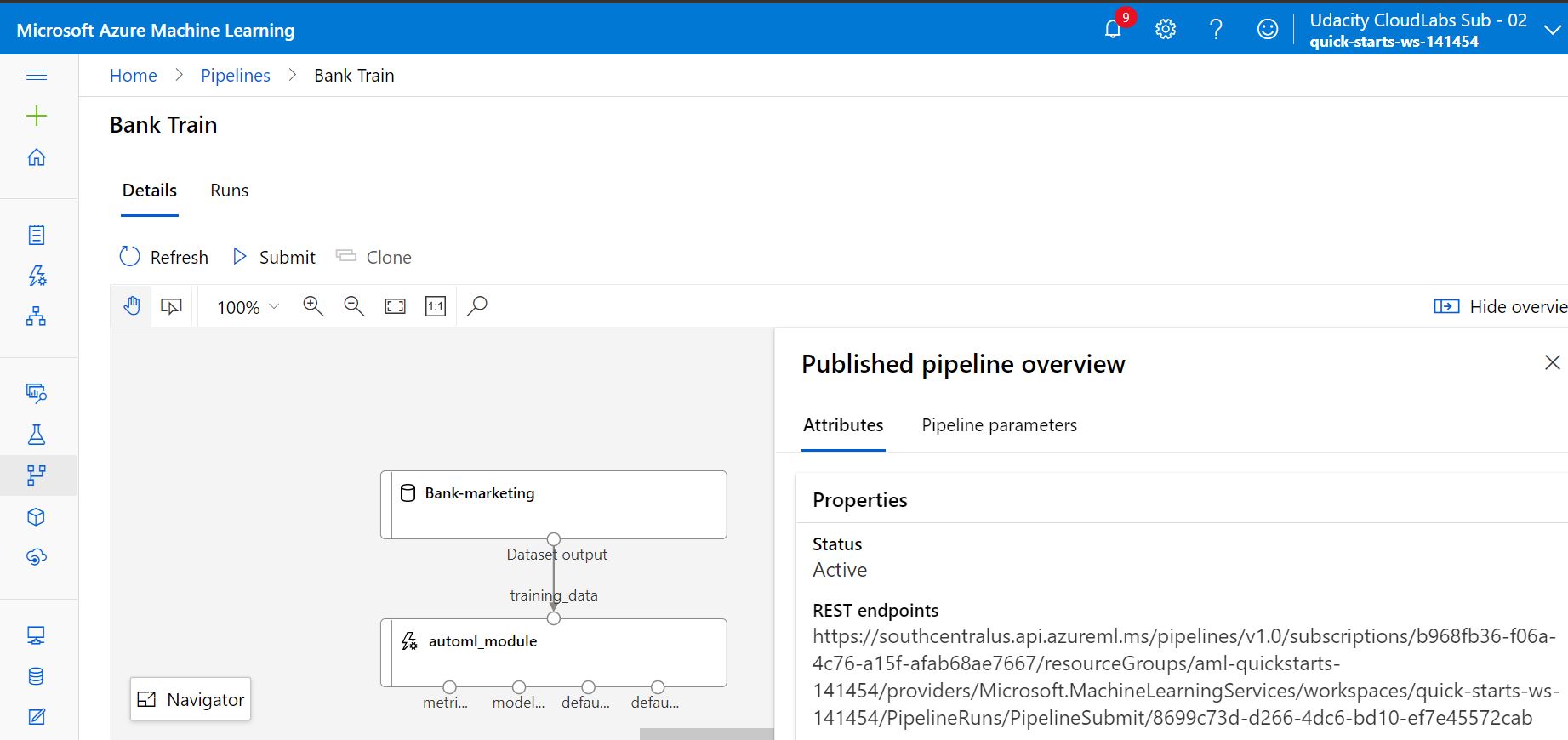Switch to the Runs tab
Image resolution: width=1568 pixels, height=740 pixels.
pos(230,191)
